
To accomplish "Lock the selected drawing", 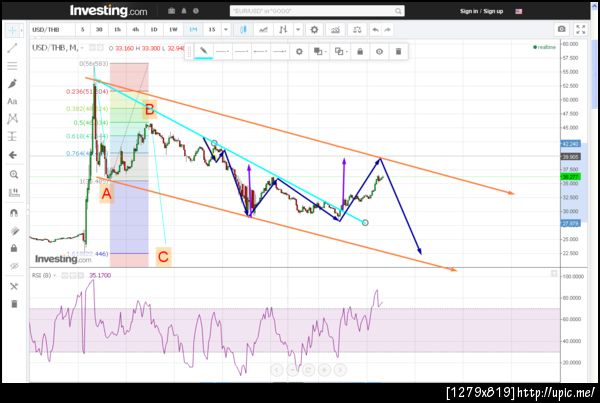I will [360, 51].
